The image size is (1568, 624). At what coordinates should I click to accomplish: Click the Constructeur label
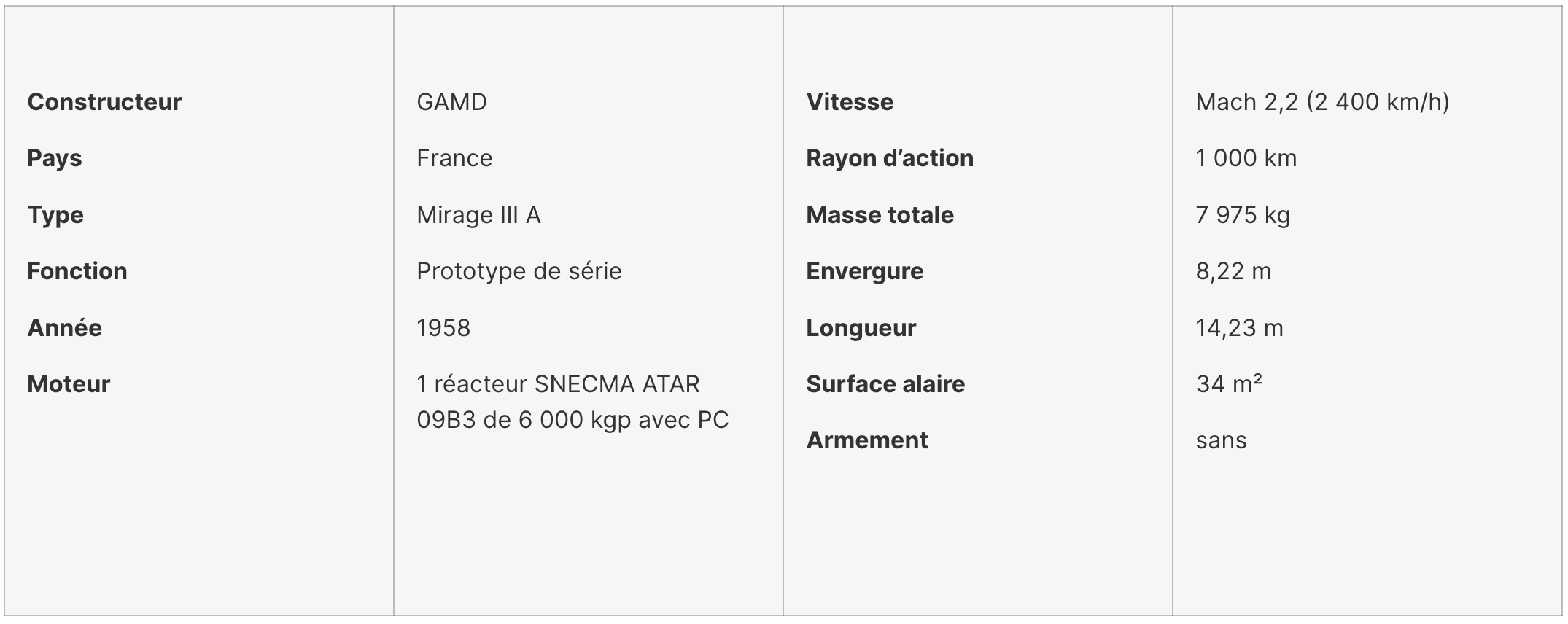[104, 102]
